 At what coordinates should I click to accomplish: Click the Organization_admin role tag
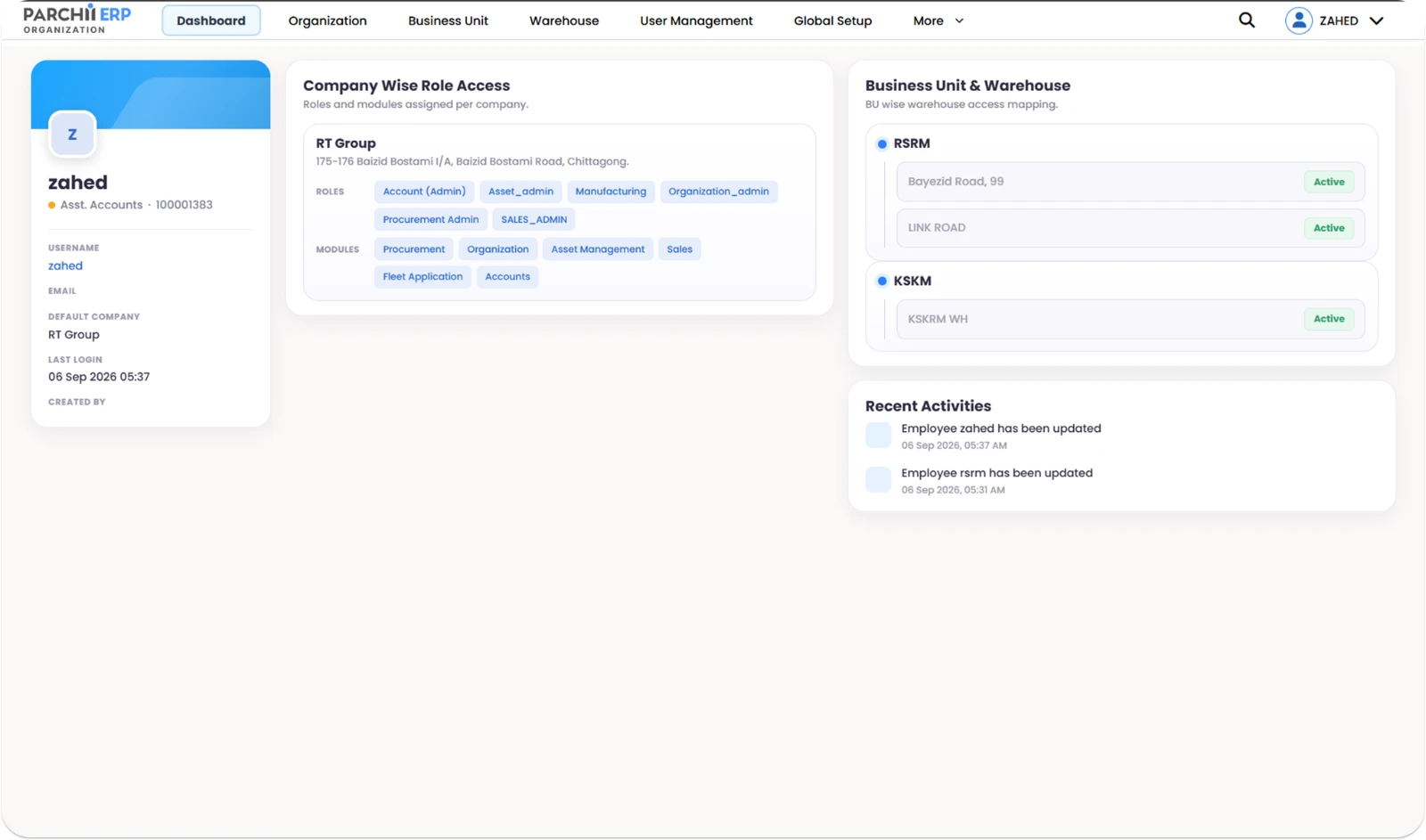coord(718,192)
